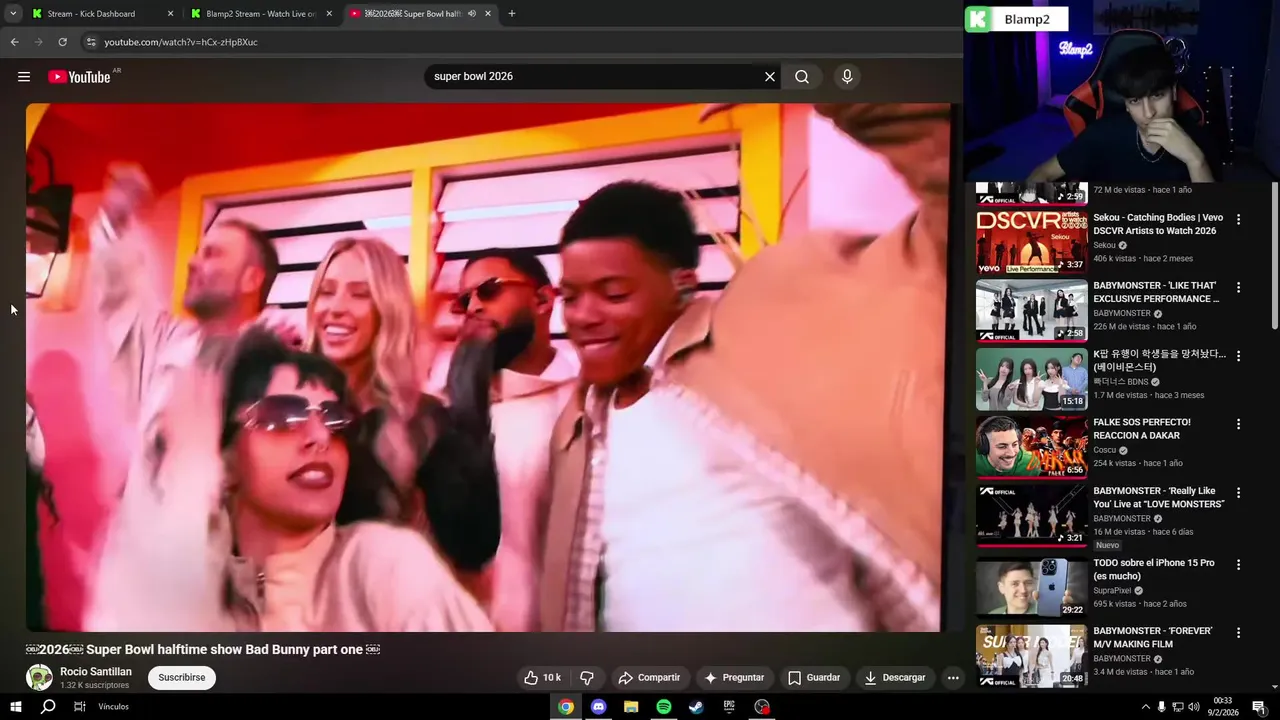This screenshot has height=720, width=1280.
Task: Click the page vertical scrollbar thumb
Action: [1274, 255]
